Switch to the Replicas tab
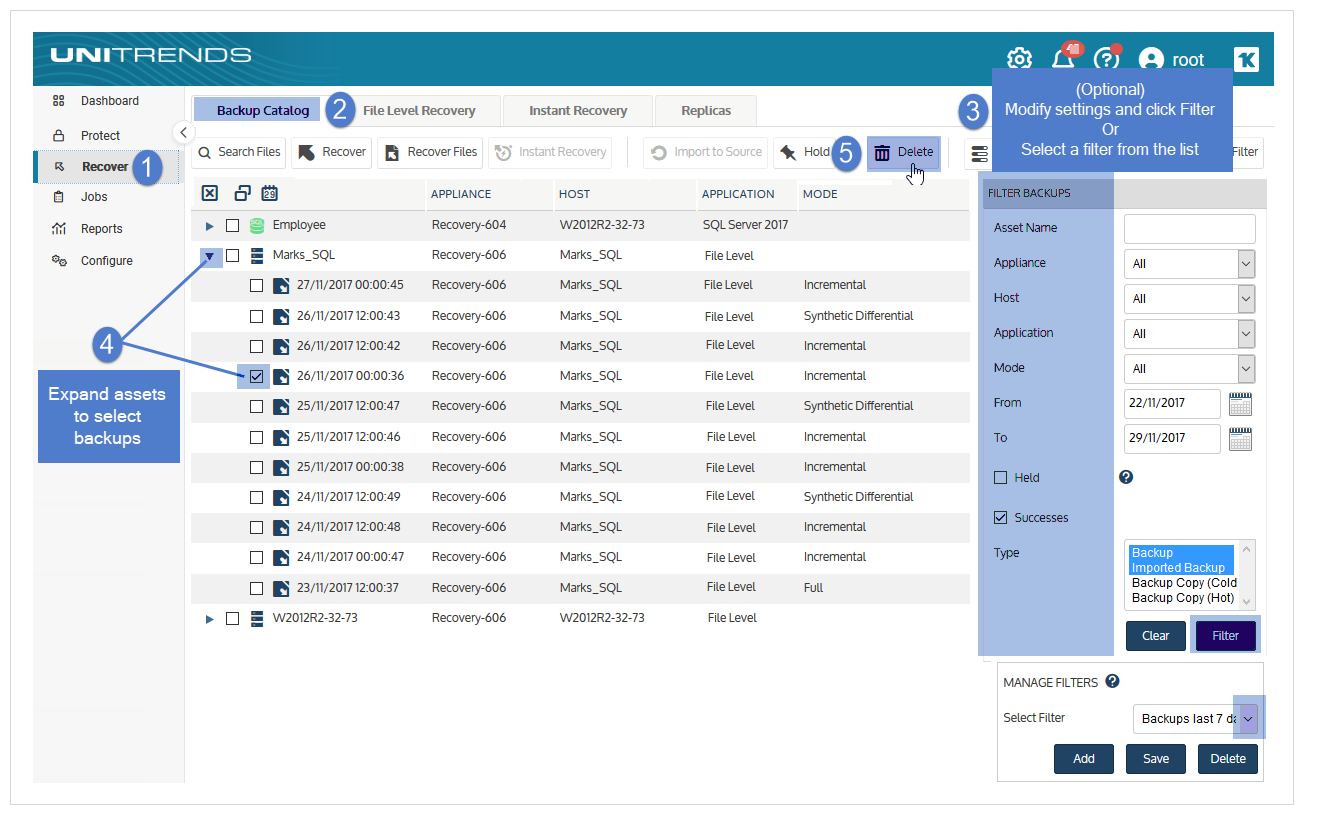 (x=706, y=110)
